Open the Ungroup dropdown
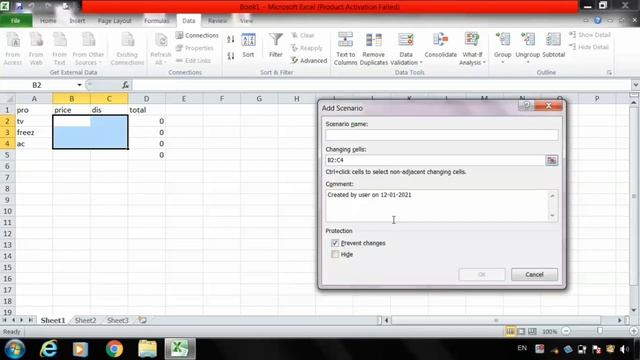The height and width of the screenshot is (360, 640). (528, 58)
